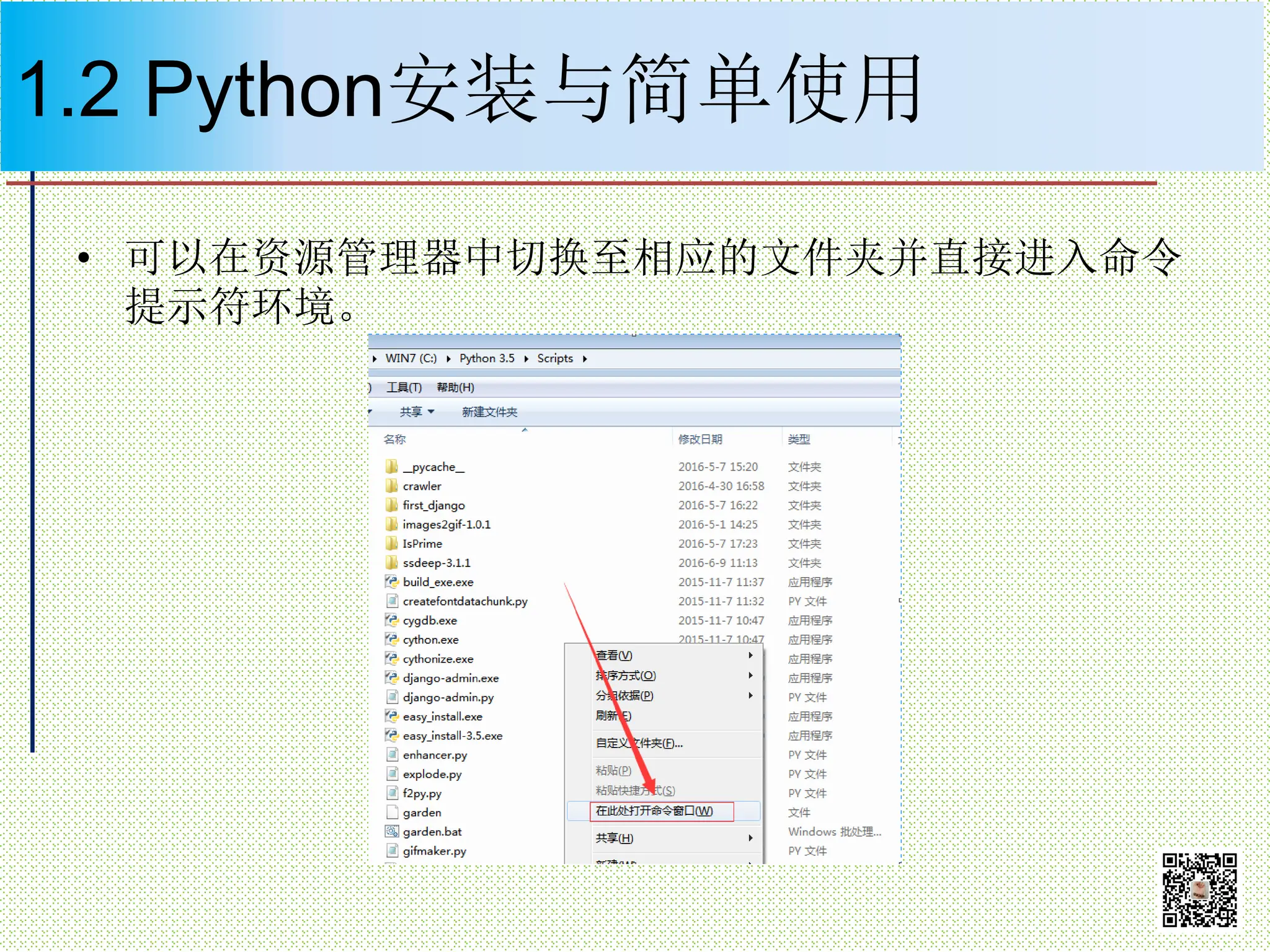Sort by the 修改日期 column header
Screen dimensions: 1270x952
point(700,439)
